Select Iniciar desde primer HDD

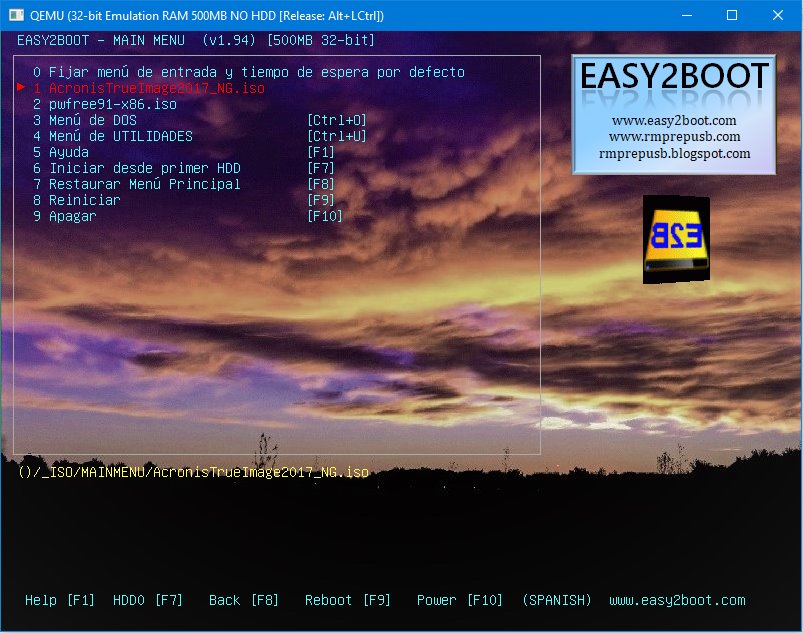(137, 168)
